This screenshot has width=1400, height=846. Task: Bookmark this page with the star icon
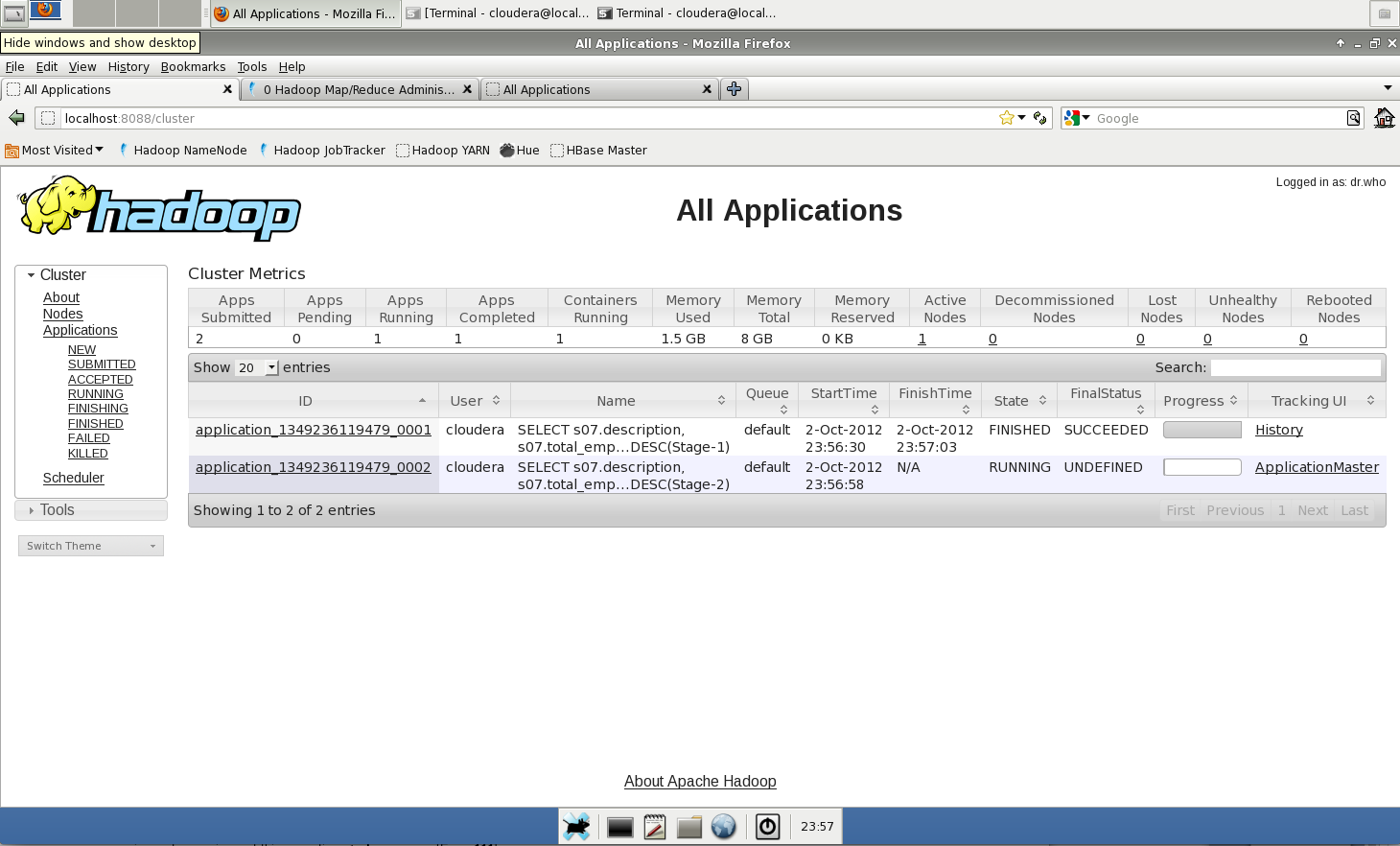click(1006, 118)
